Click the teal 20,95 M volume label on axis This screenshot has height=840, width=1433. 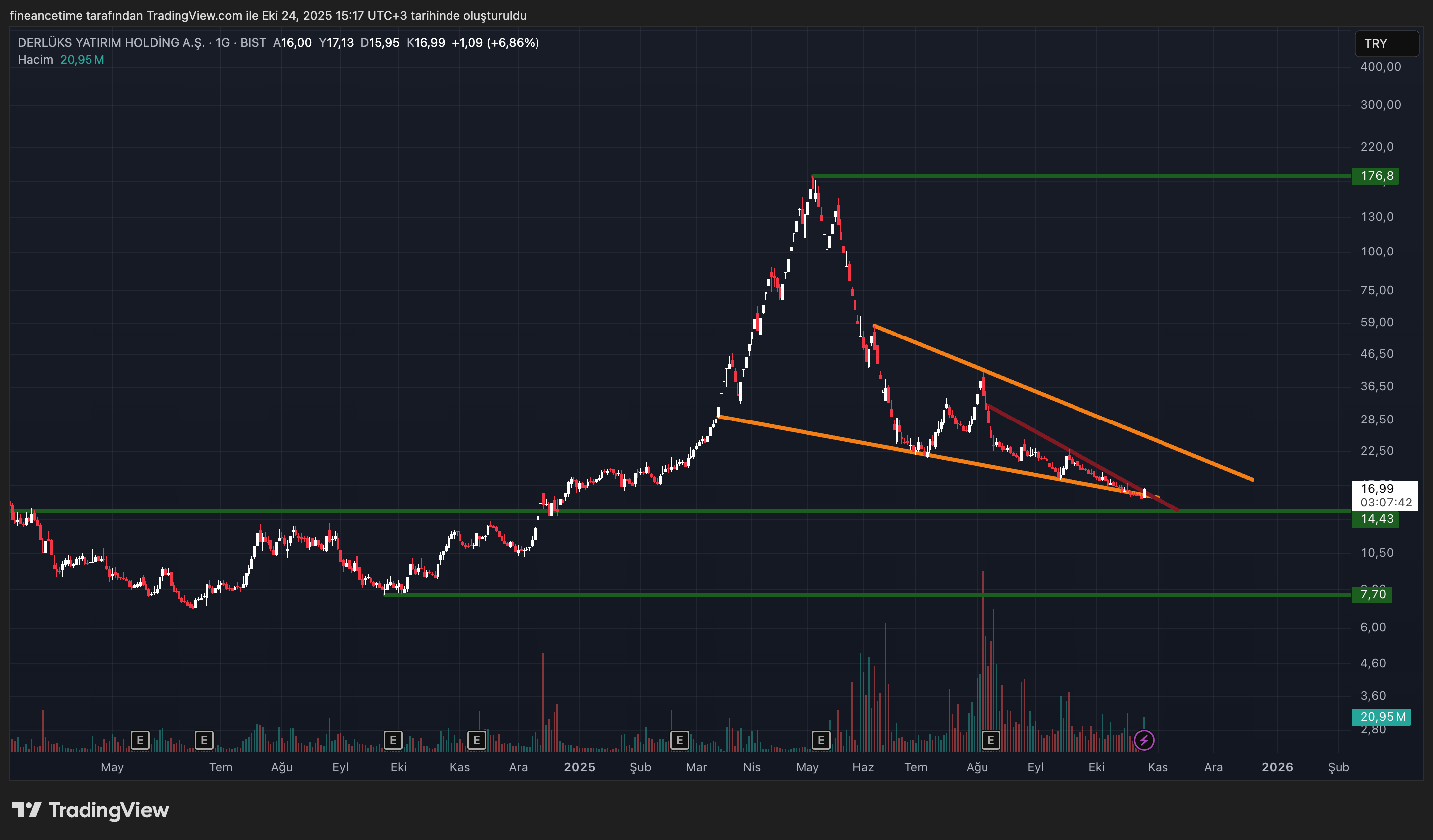coord(1382,717)
